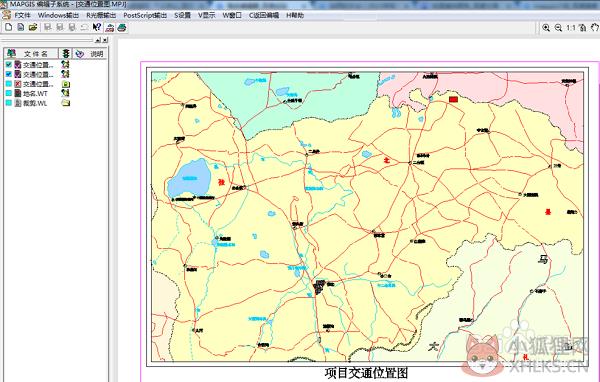Viewport: 600px width, 382px height.
Task: Open the Windows输出 menu
Action: click(58, 15)
